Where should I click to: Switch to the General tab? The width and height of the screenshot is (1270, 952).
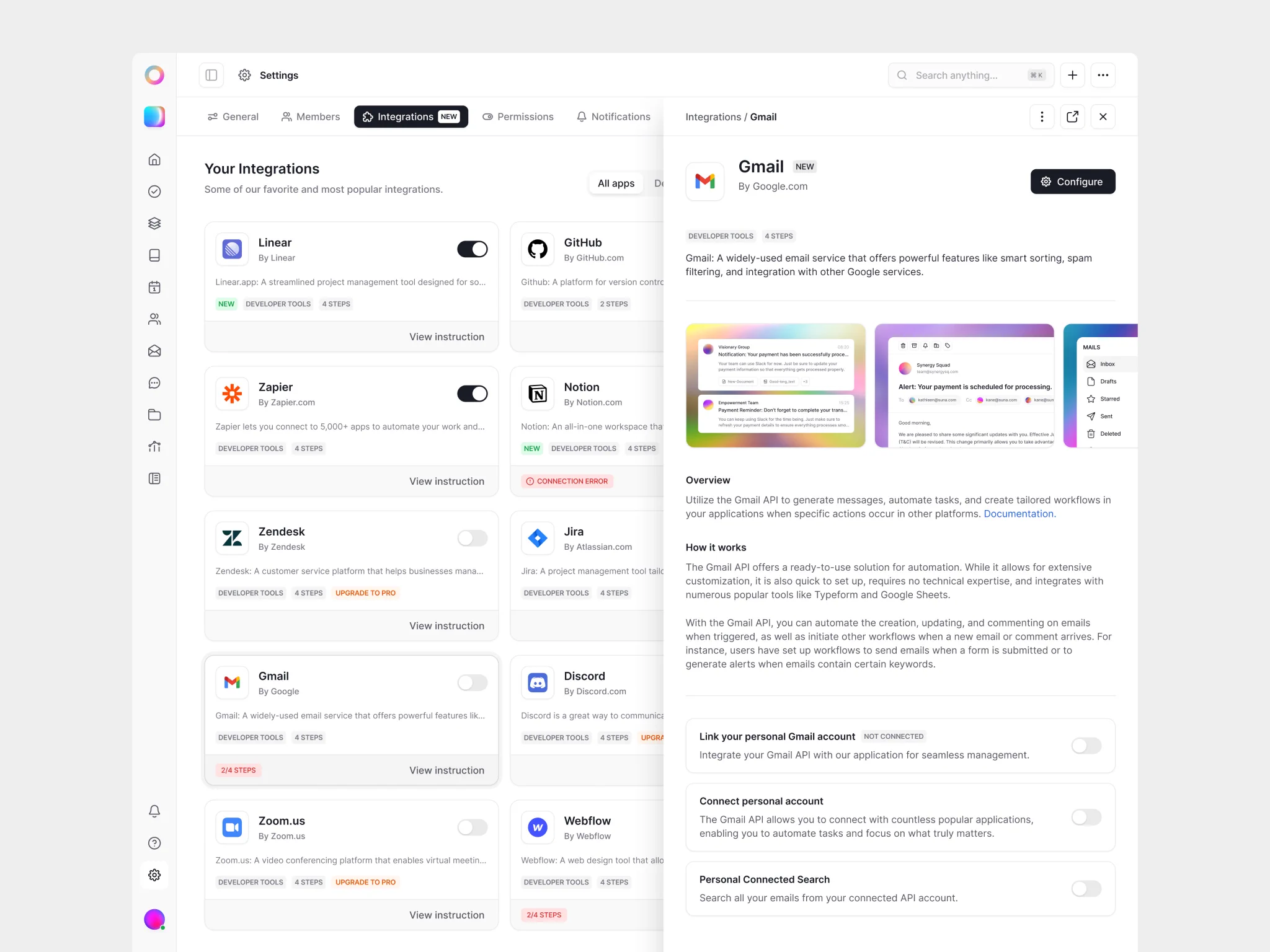click(233, 117)
